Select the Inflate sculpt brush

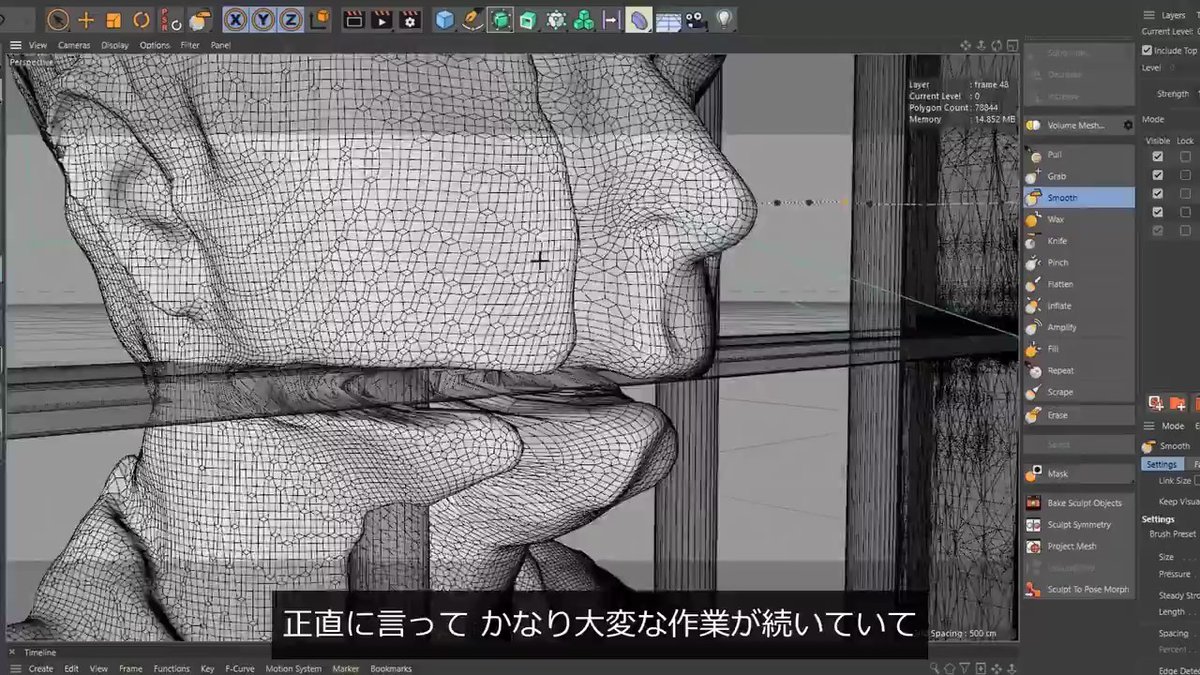pos(1059,306)
